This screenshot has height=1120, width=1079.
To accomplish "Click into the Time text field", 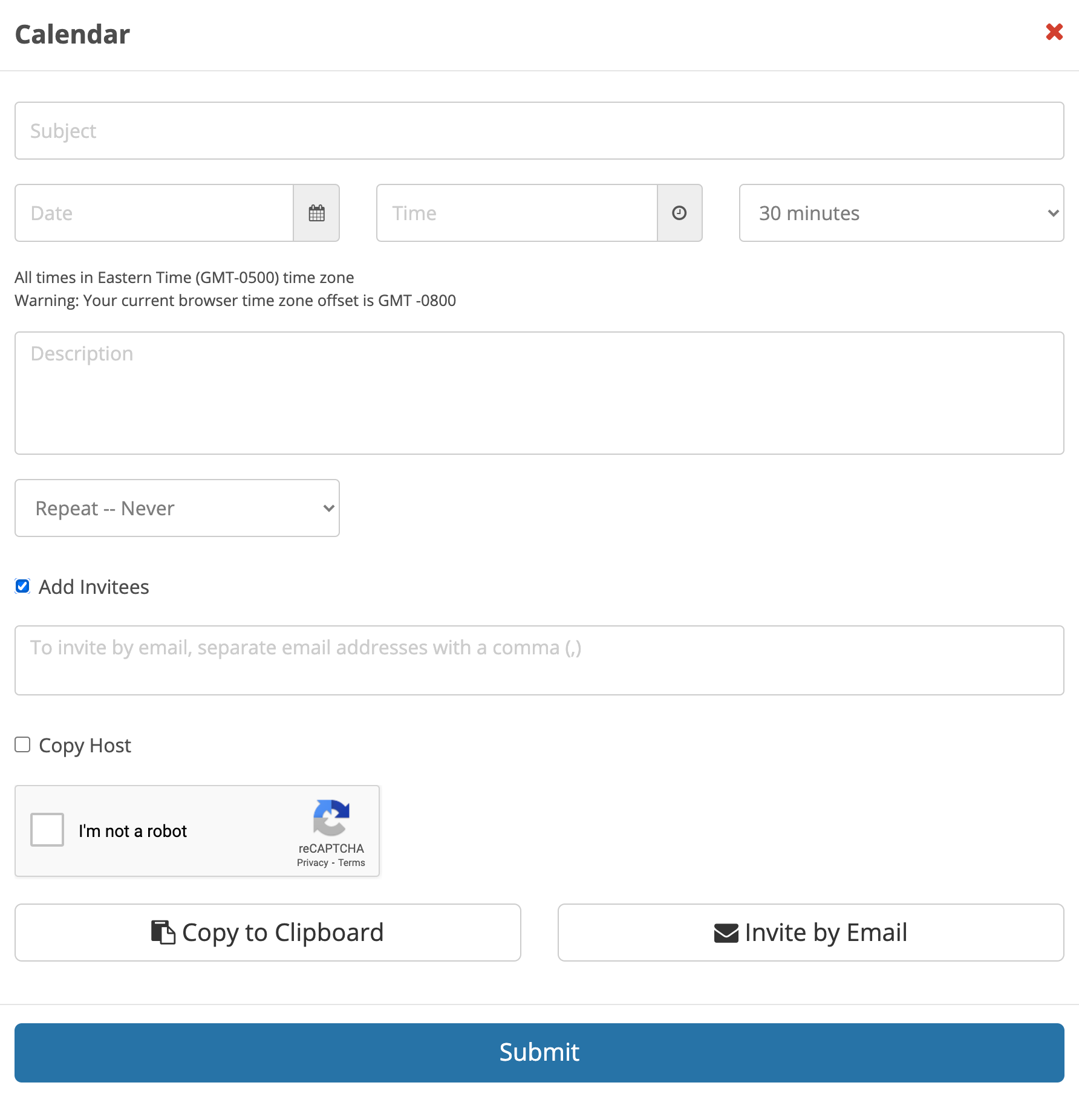I will click(x=516, y=213).
